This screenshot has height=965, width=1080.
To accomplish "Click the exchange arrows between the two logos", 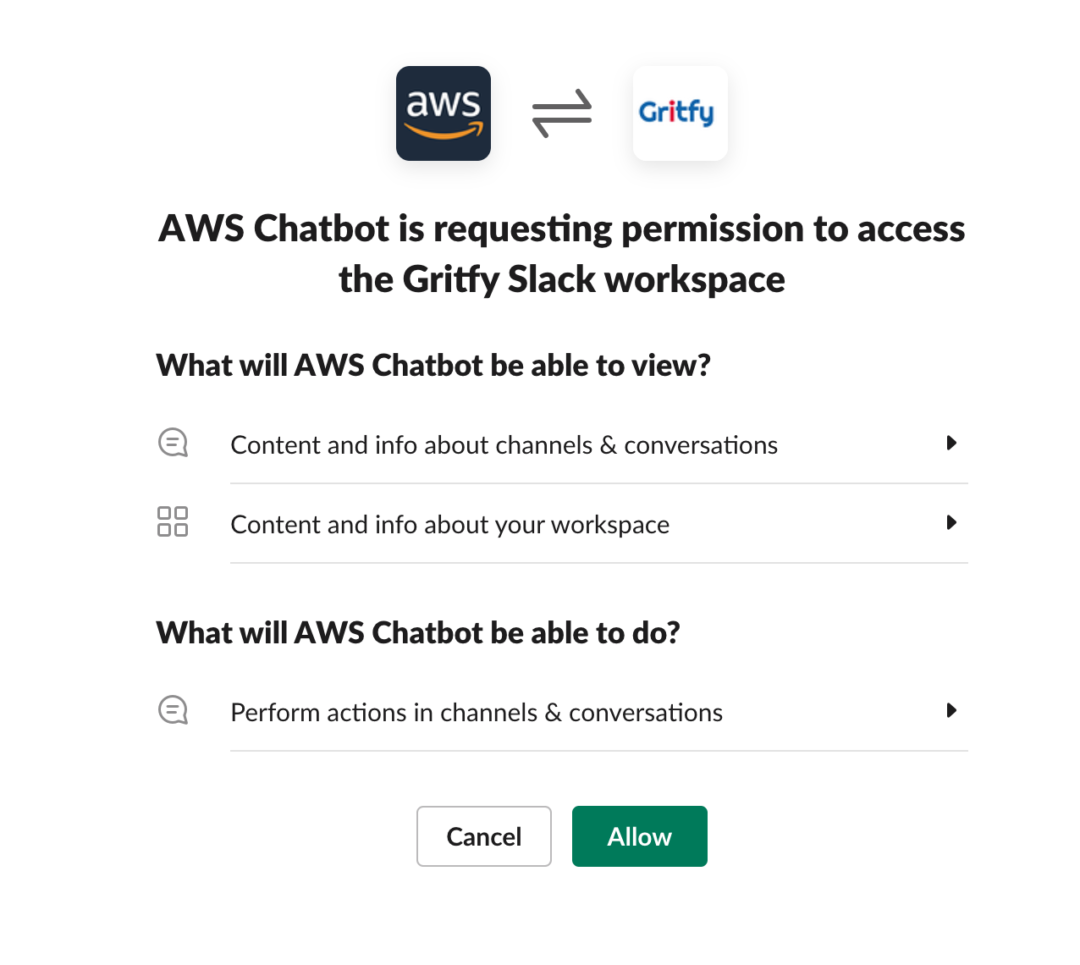I will pyautogui.click(x=561, y=113).
